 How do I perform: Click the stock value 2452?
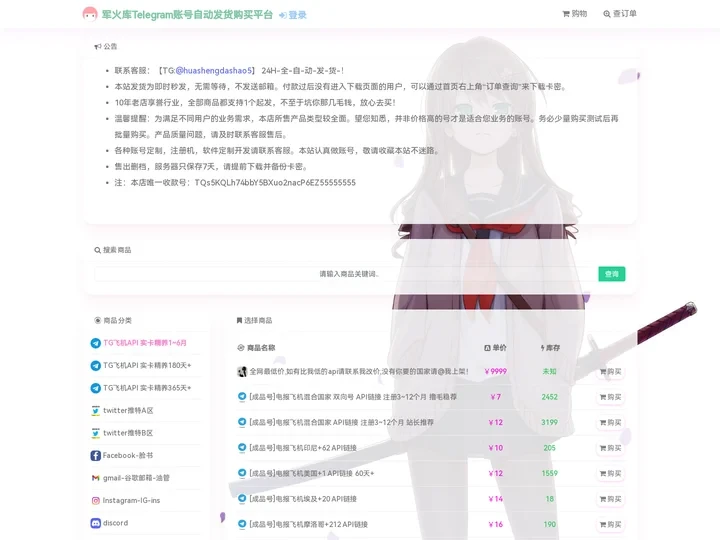(x=550, y=397)
